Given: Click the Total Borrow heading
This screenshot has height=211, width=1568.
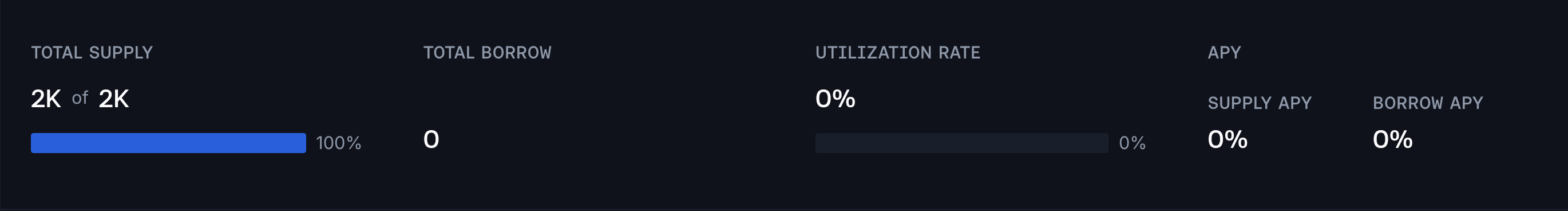Looking at the screenshot, I should (487, 52).
